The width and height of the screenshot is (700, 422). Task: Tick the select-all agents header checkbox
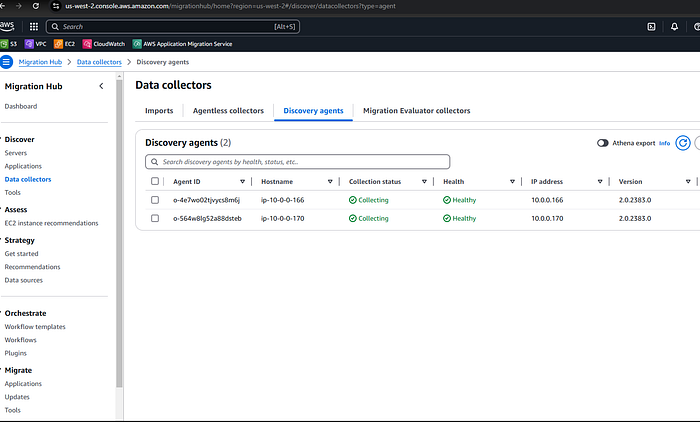click(155, 181)
